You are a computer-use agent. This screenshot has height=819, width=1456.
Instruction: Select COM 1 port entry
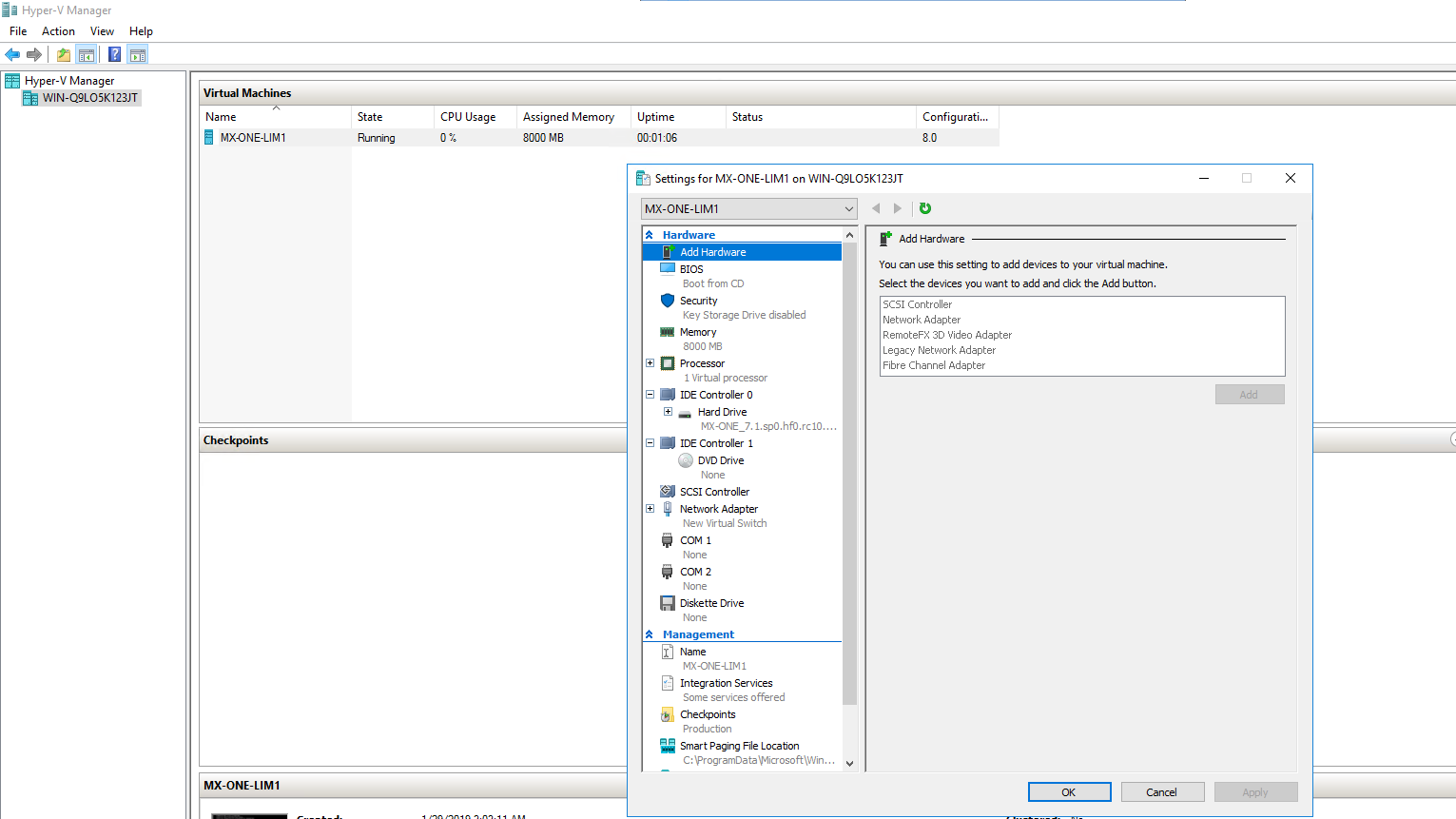coord(695,540)
